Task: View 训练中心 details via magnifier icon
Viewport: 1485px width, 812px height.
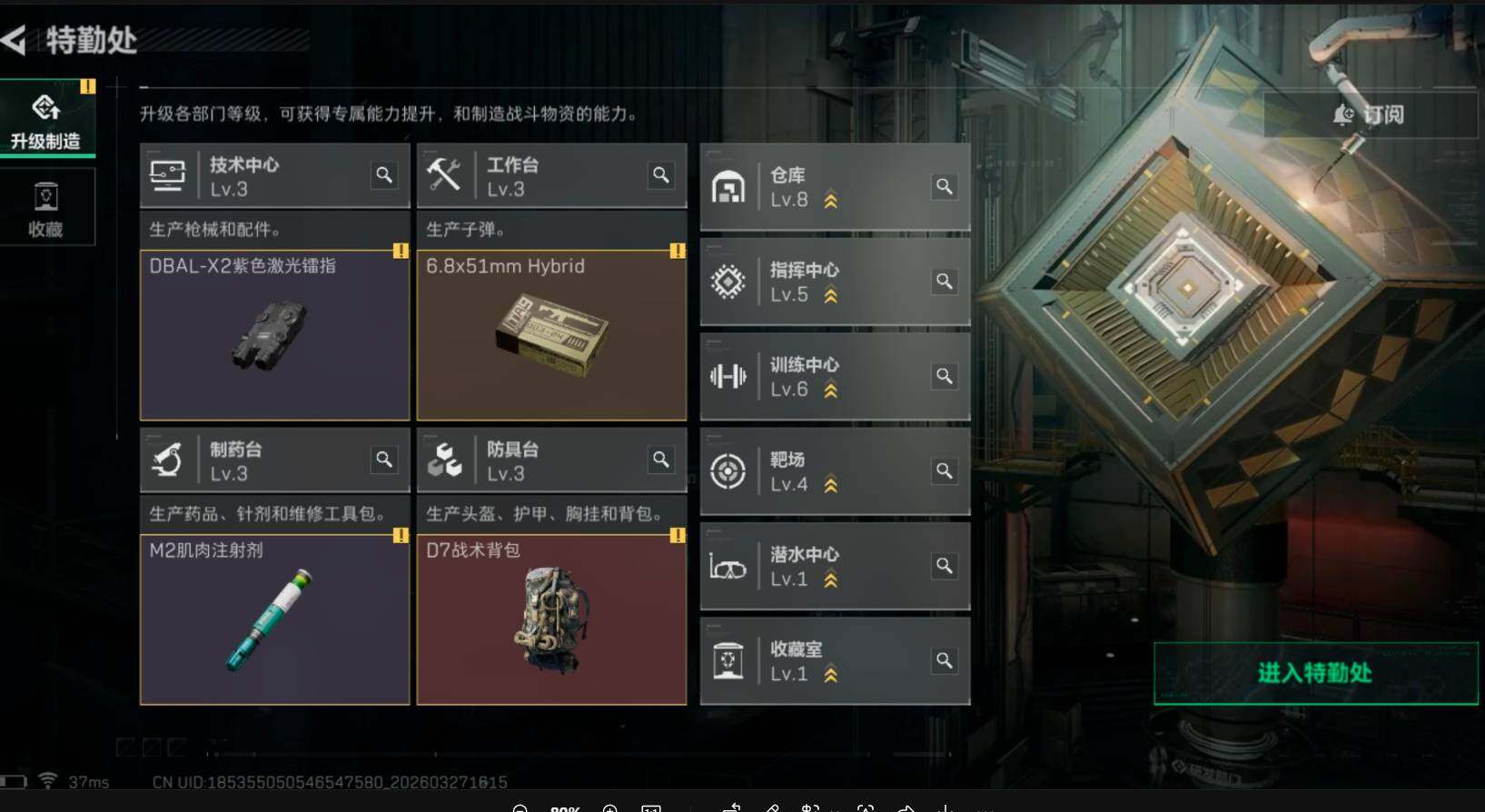Action: coord(945,376)
